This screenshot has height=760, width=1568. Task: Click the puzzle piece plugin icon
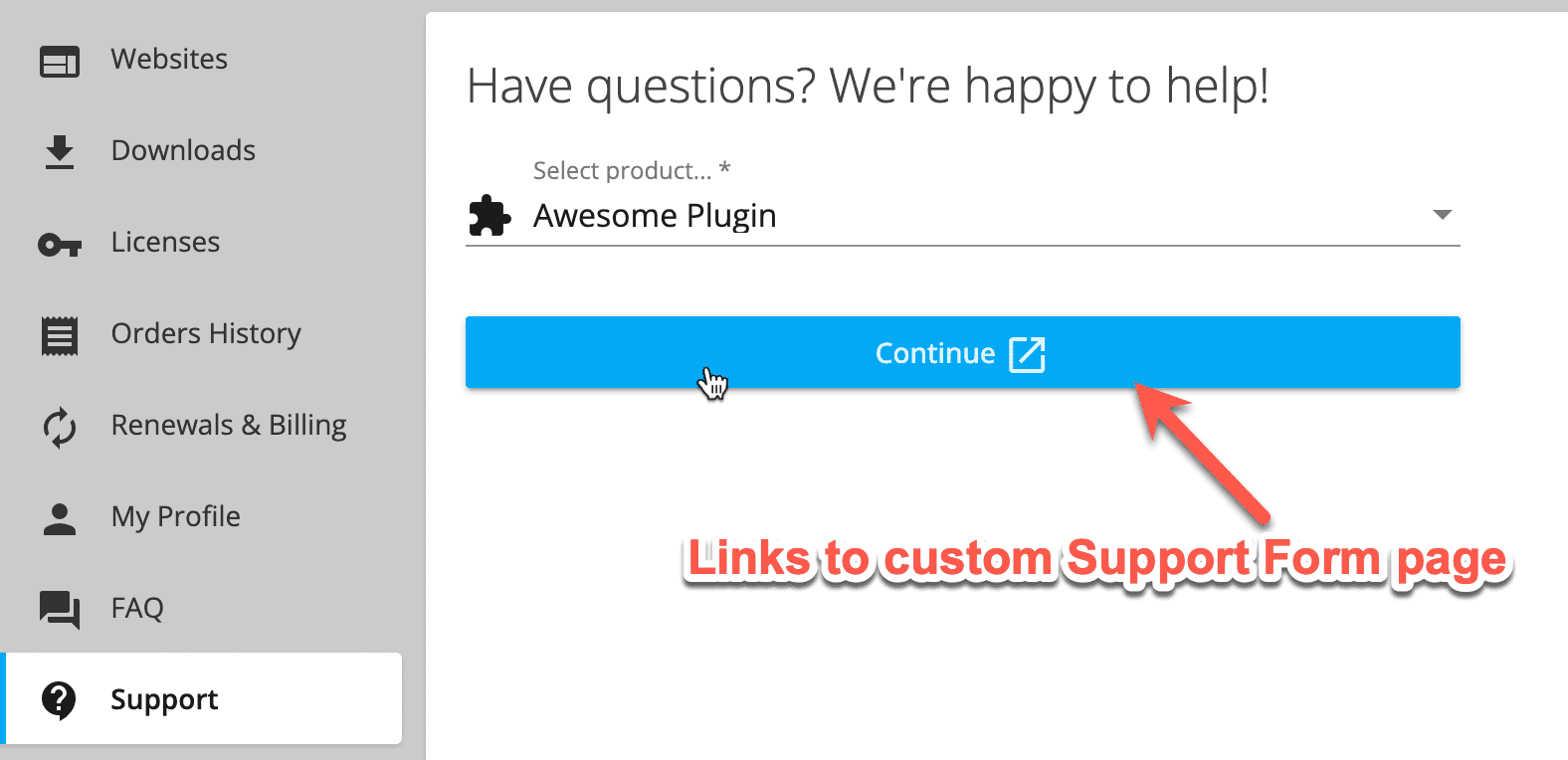pyautogui.click(x=490, y=216)
